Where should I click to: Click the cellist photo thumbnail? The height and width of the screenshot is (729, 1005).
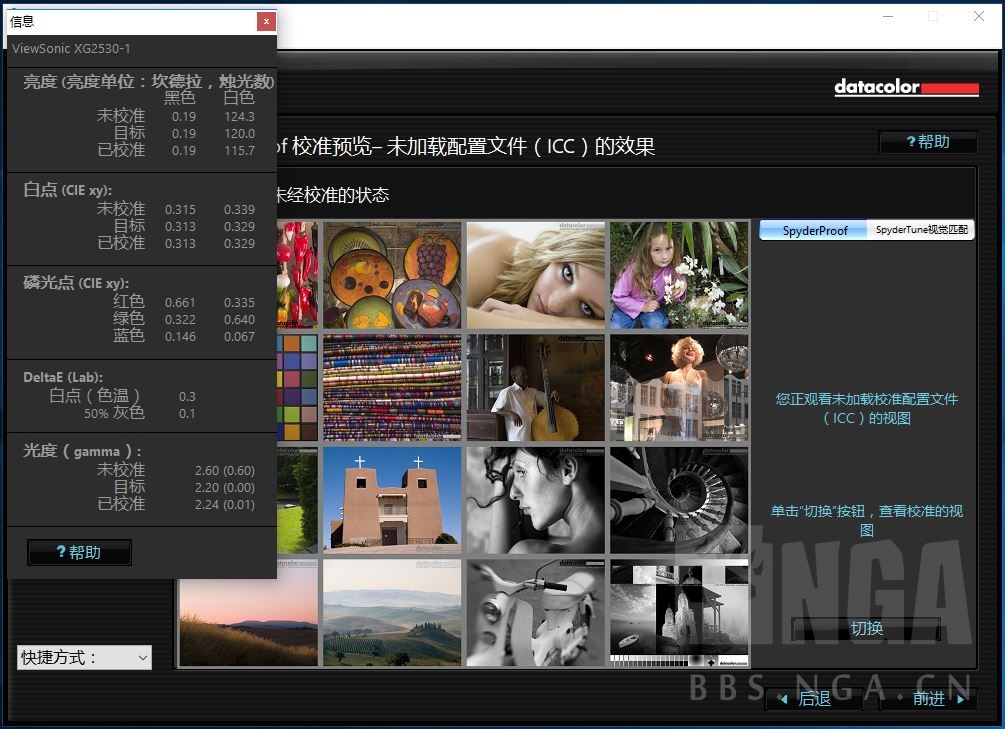click(x=535, y=388)
